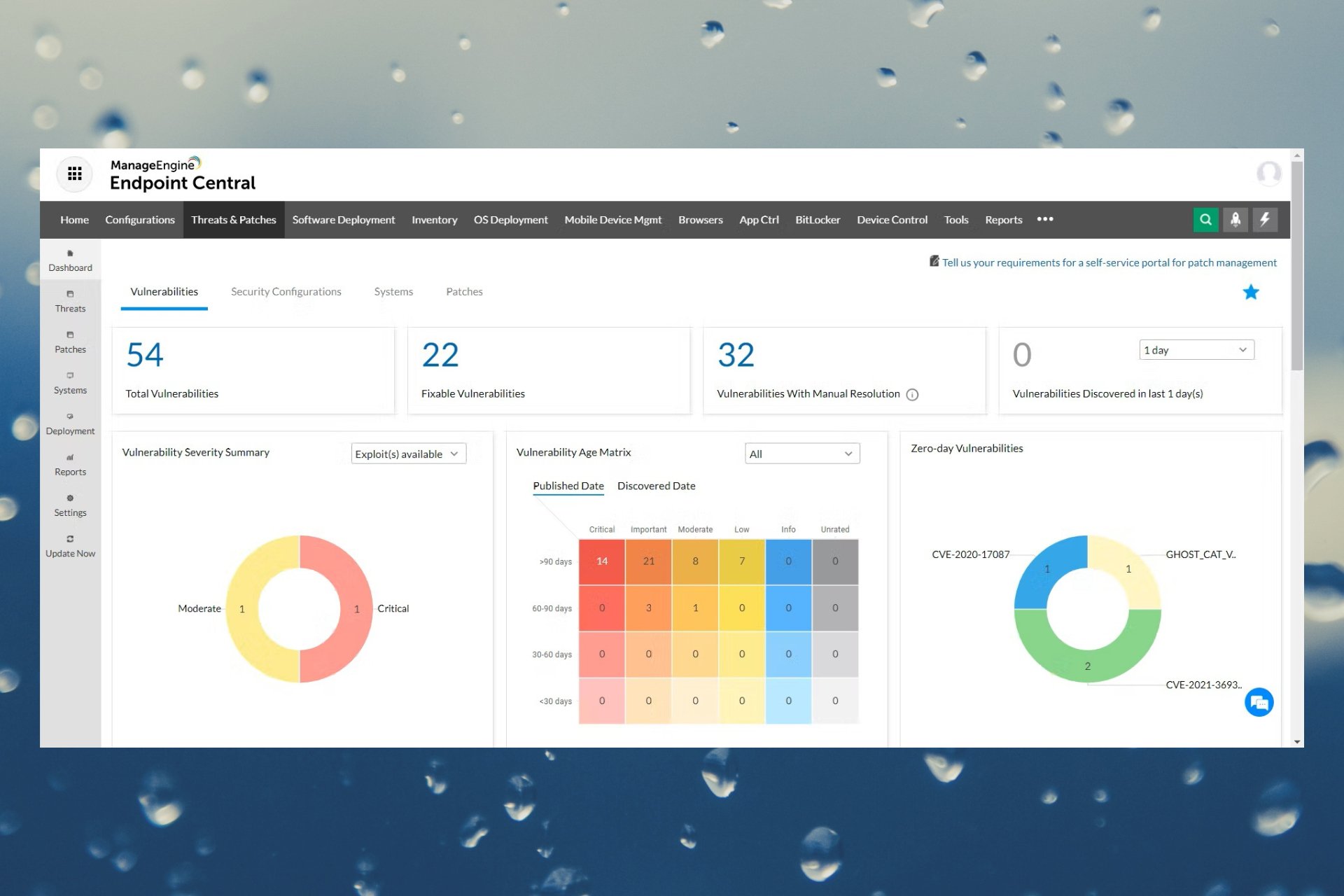Open Patches in the sidebar
The height and width of the screenshot is (896, 1344).
point(70,342)
